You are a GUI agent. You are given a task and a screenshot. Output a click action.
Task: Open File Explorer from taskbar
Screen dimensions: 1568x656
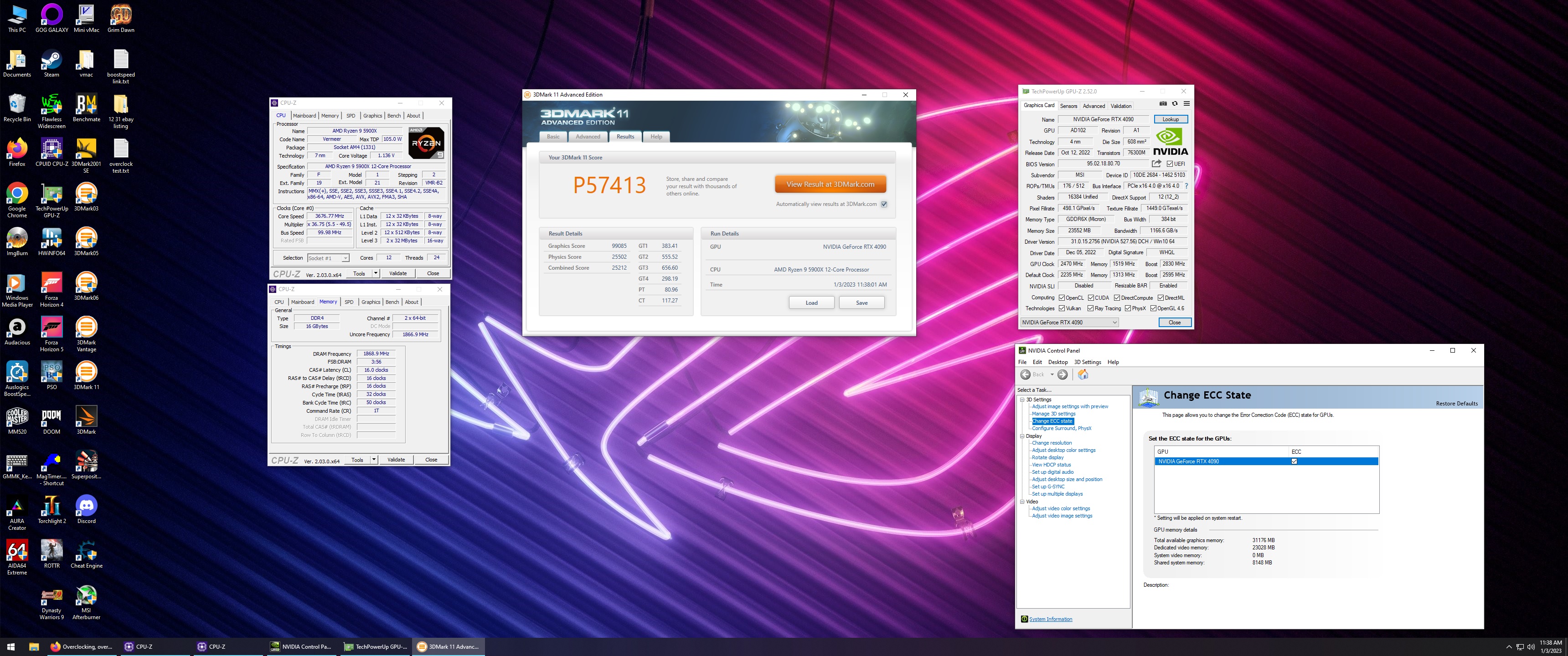[34, 646]
